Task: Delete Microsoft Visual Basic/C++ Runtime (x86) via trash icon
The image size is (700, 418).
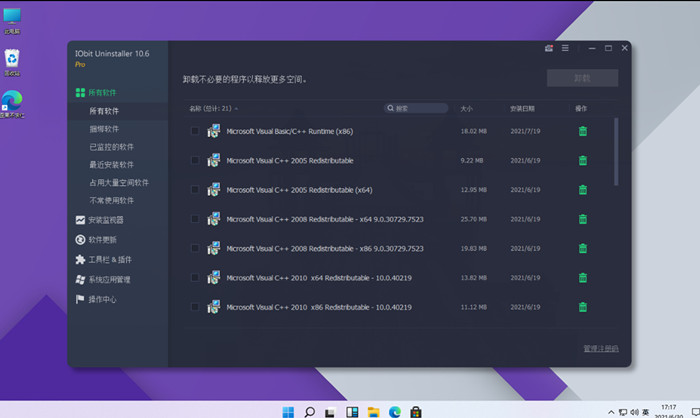Action: click(x=583, y=131)
